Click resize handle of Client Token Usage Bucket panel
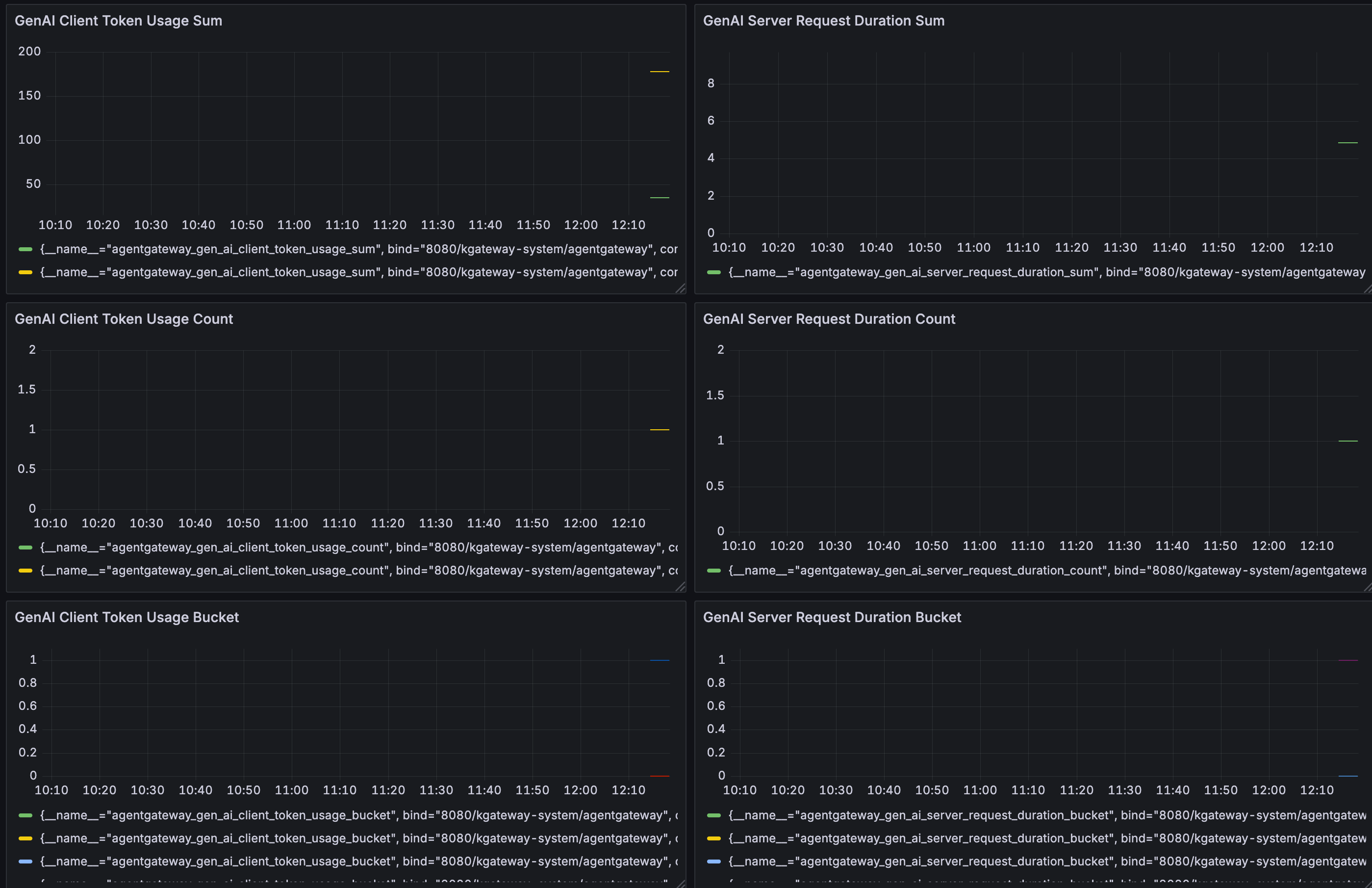 point(681,884)
